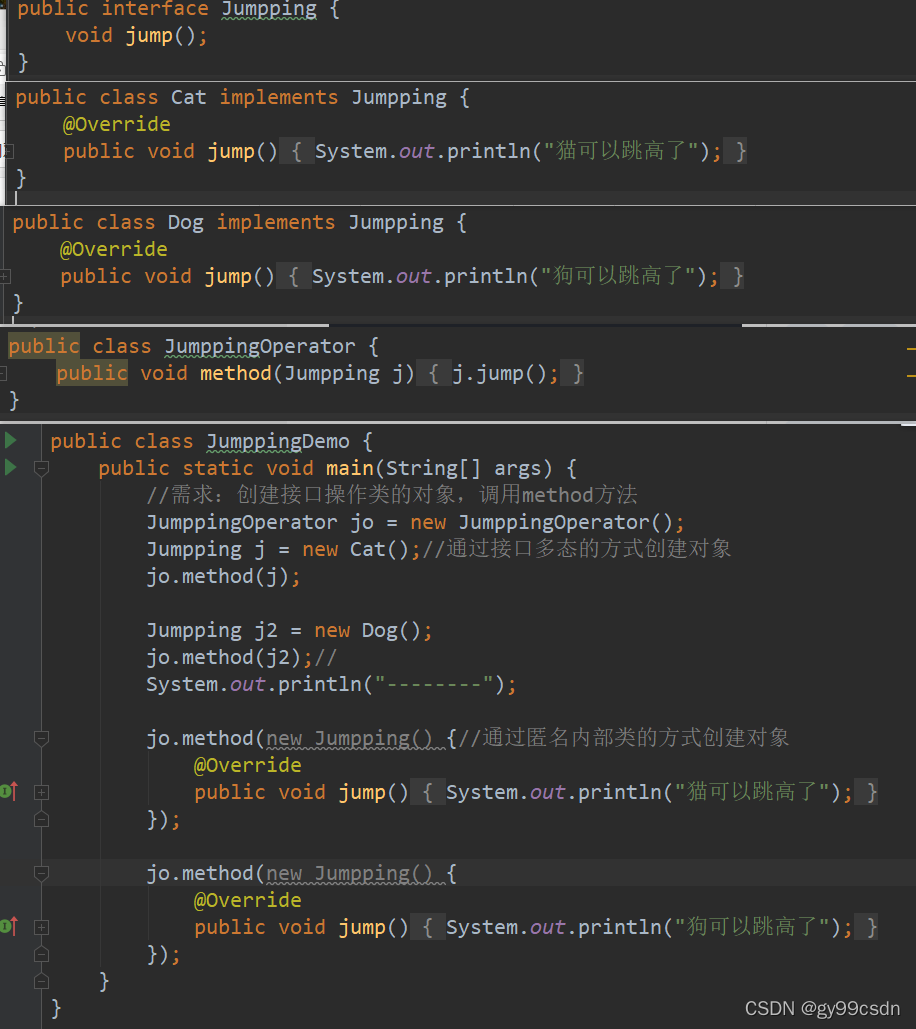Click implements keyword in Cat class declaration
Screen dimensions: 916x1029
279,98
